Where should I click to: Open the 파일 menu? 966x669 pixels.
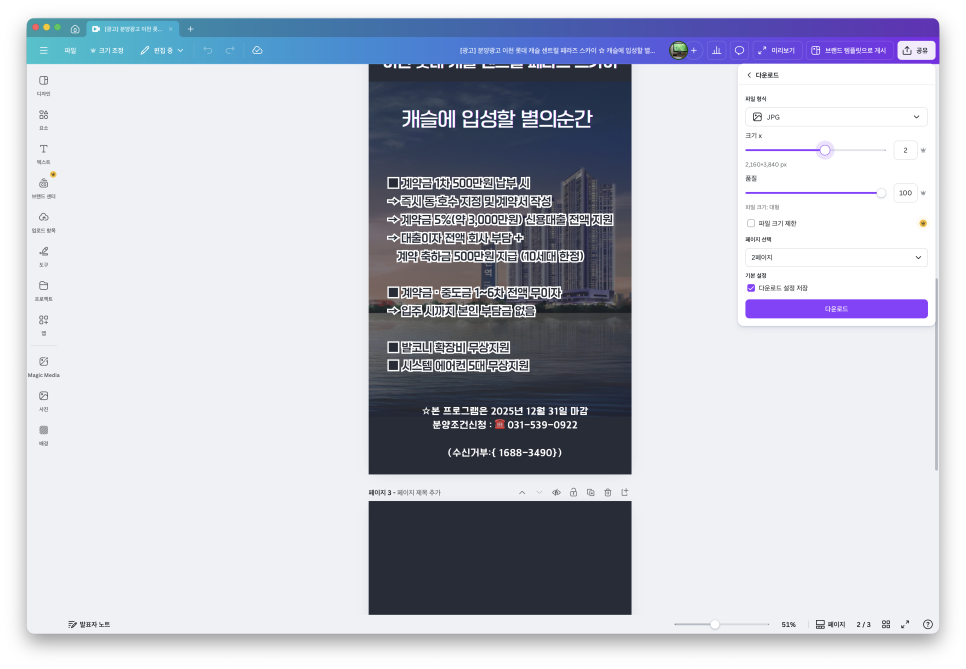70,51
